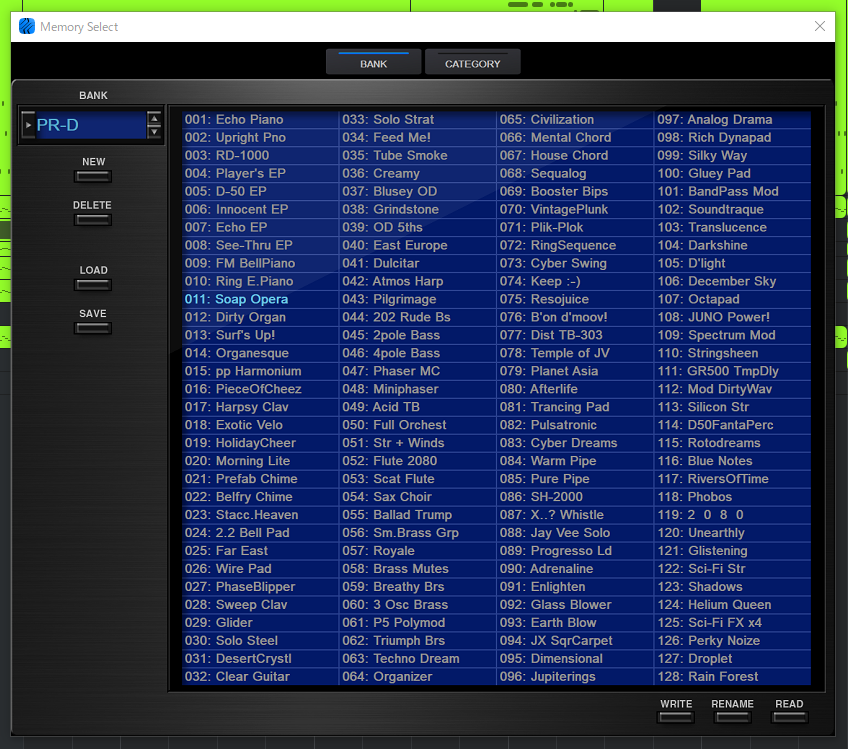Image resolution: width=848 pixels, height=749 pixels.
Task: Select patch 067: House Chord
Action: click(x=575, y=155)
